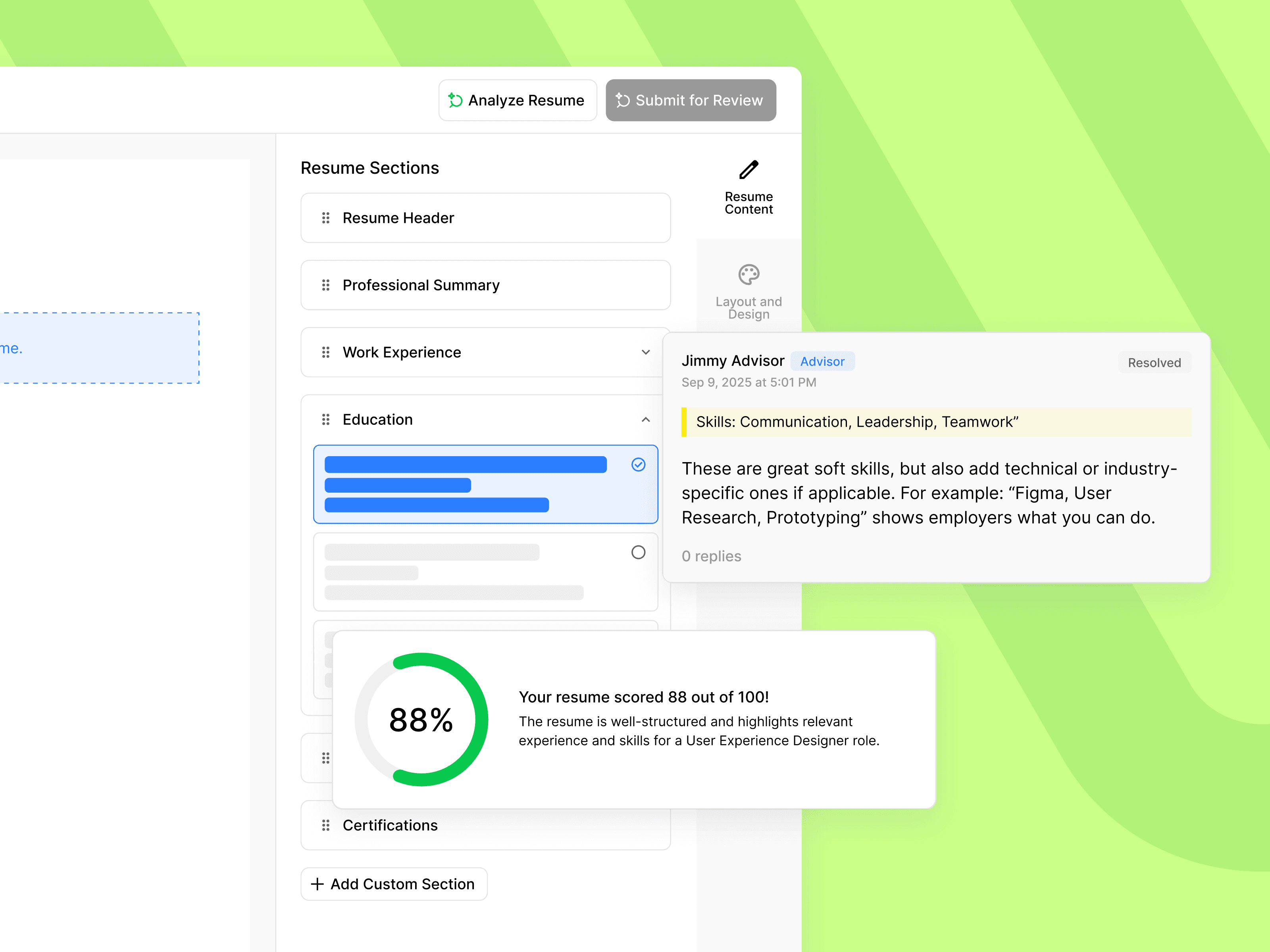Click drag handle icon beside Certifications
Screen dimensions: 1270x952
pyautogui.click(x=325, y=825)
